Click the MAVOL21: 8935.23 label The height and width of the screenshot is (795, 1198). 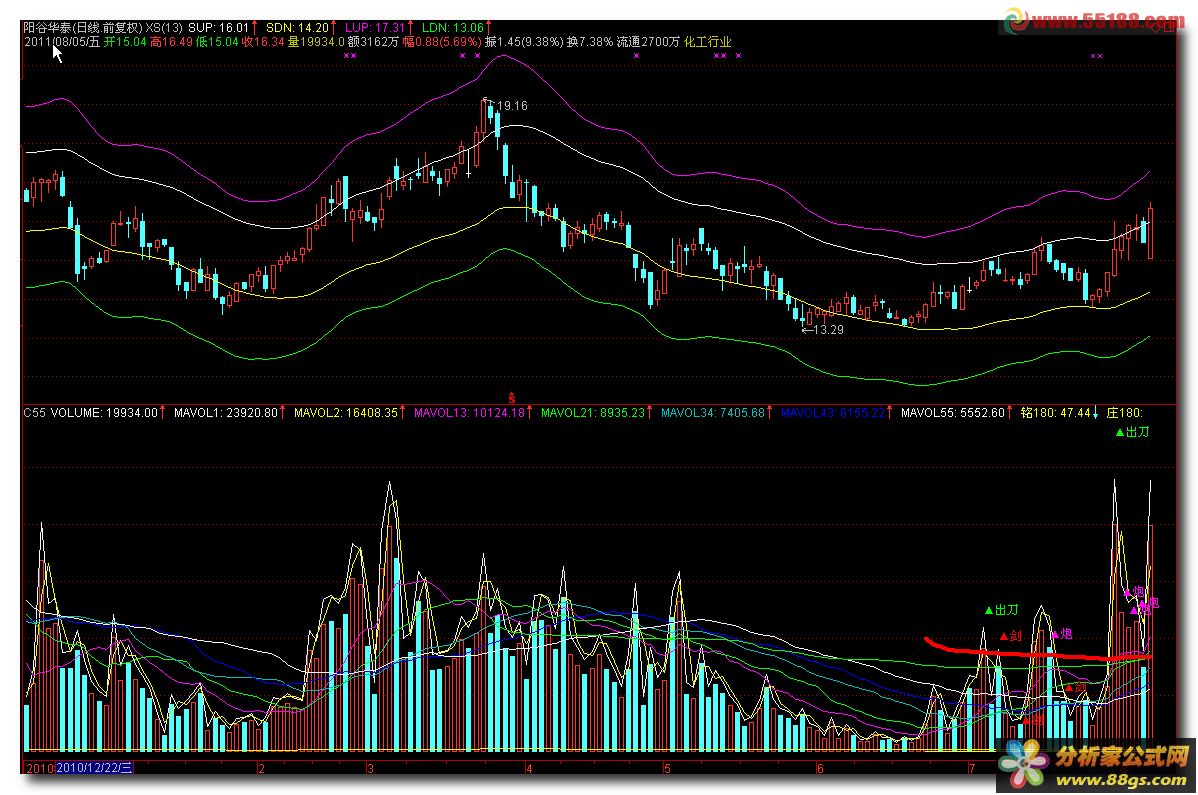(x=593, y=412)
